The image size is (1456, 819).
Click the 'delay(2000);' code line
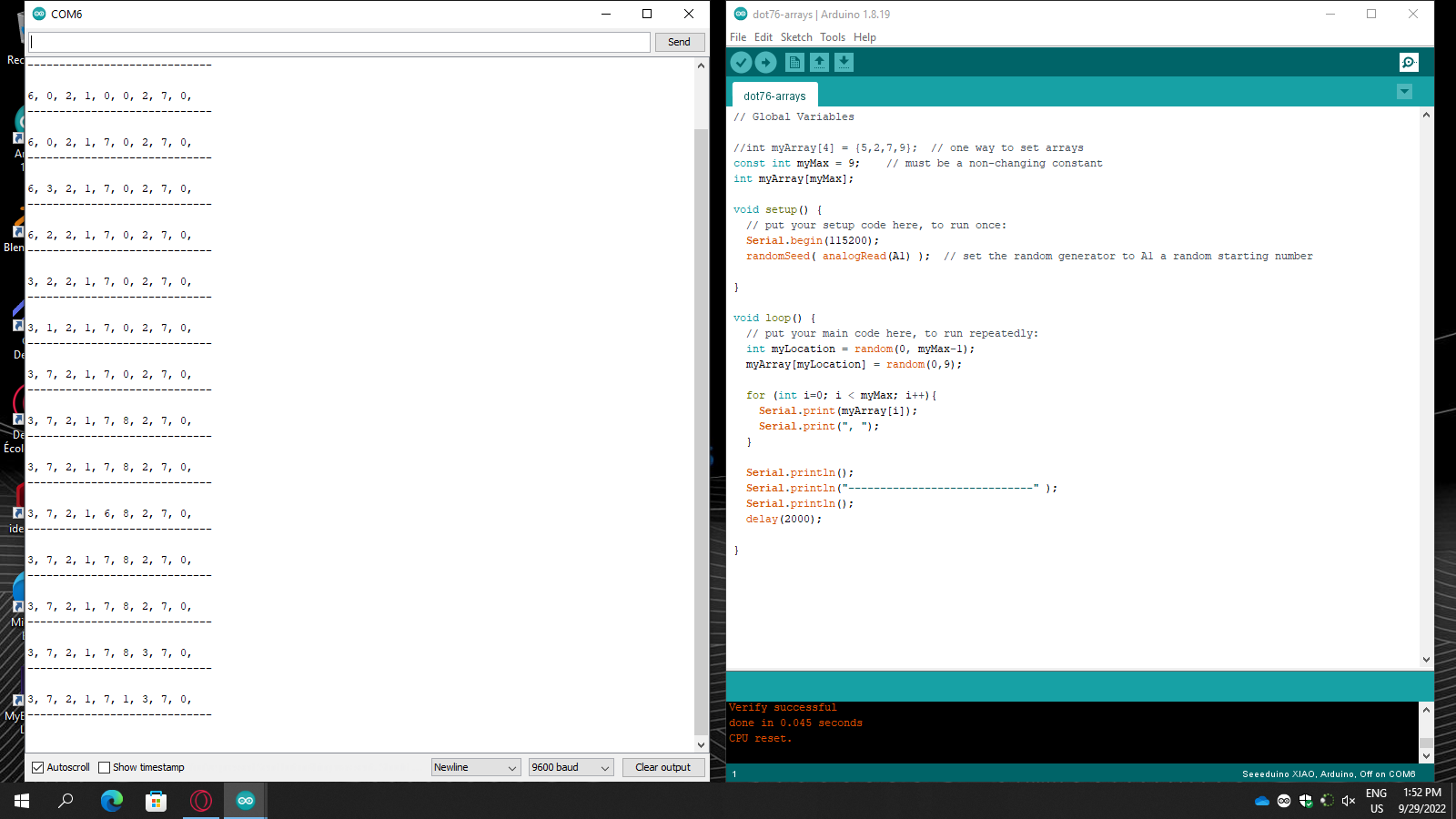click(784, 519)
